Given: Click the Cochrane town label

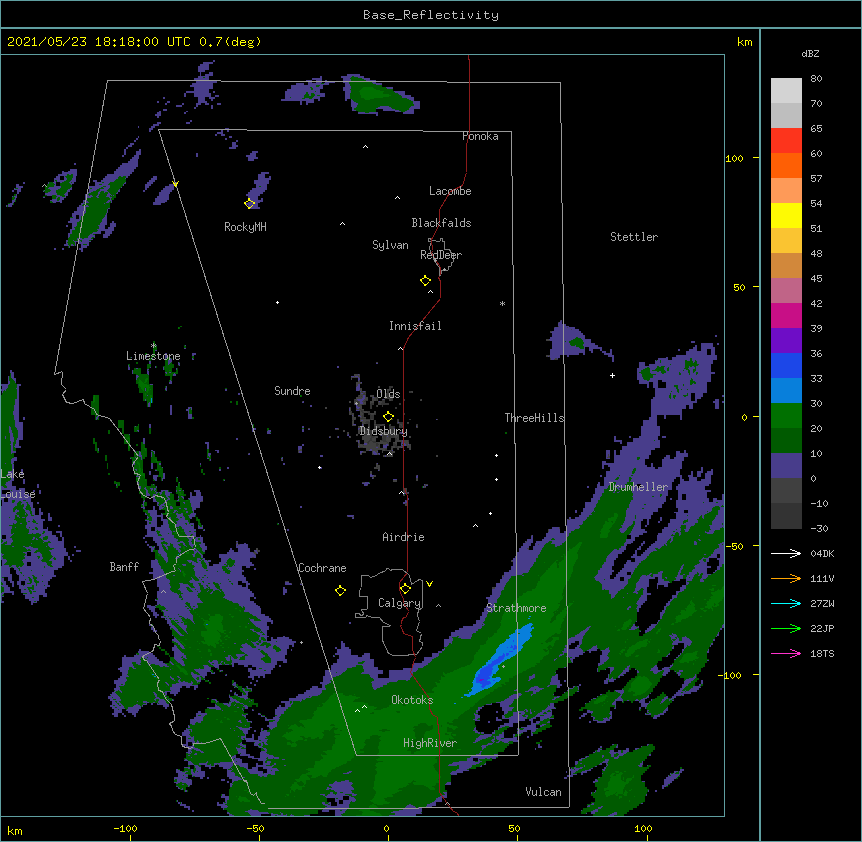Looking at the screenshot, I should [x=322, y=568].
